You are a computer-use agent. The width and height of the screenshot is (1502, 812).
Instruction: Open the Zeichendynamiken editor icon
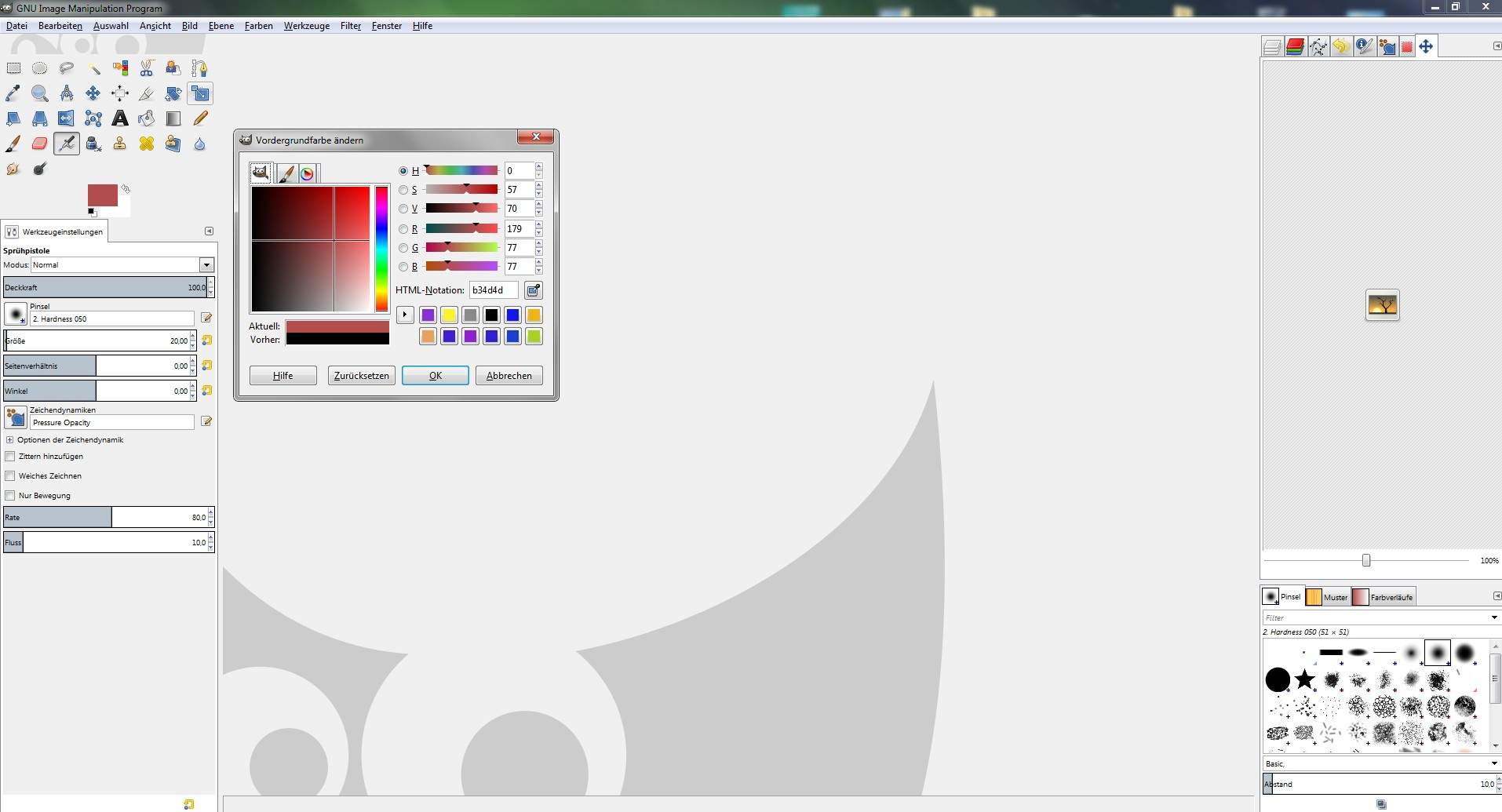(x=206, y=421)
